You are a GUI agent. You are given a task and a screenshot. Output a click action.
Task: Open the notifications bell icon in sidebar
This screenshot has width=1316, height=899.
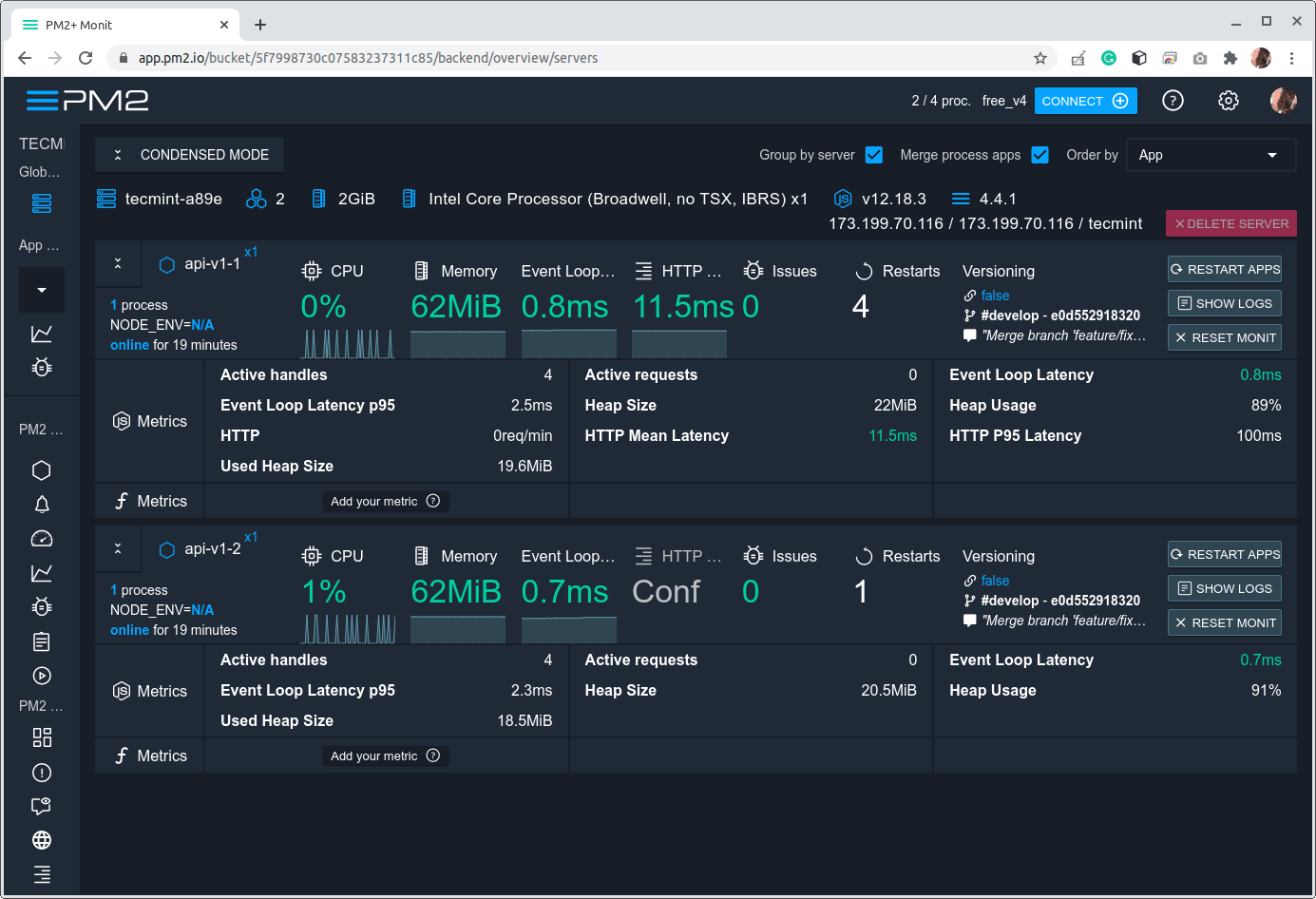coord(41,504)
